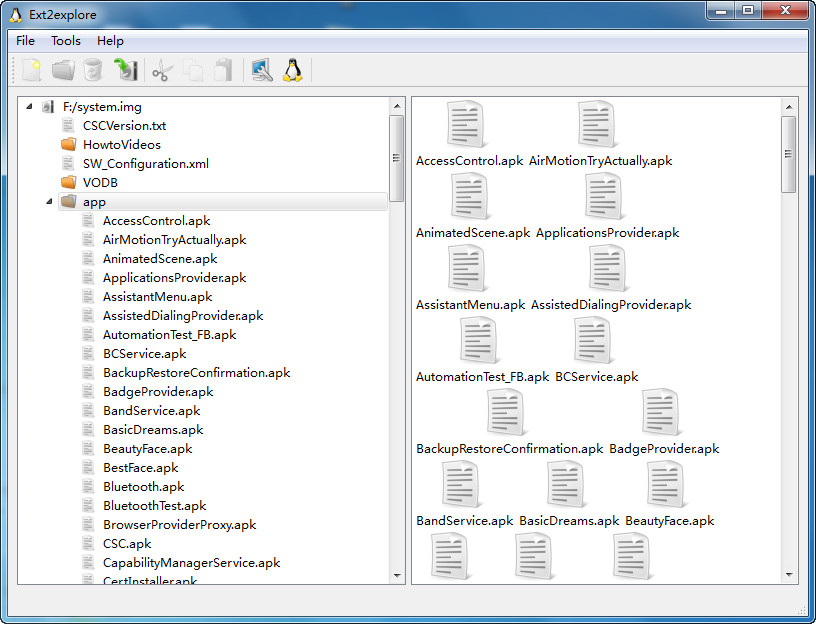816x624 pixels.
Task: Select BackupRestoreConfirmation.apk icon in right pane
Action: coord(506,412)
